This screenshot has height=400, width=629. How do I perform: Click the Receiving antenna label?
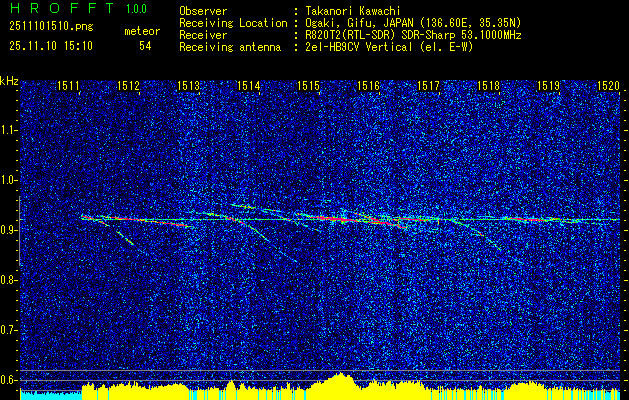tap(230, 47)
